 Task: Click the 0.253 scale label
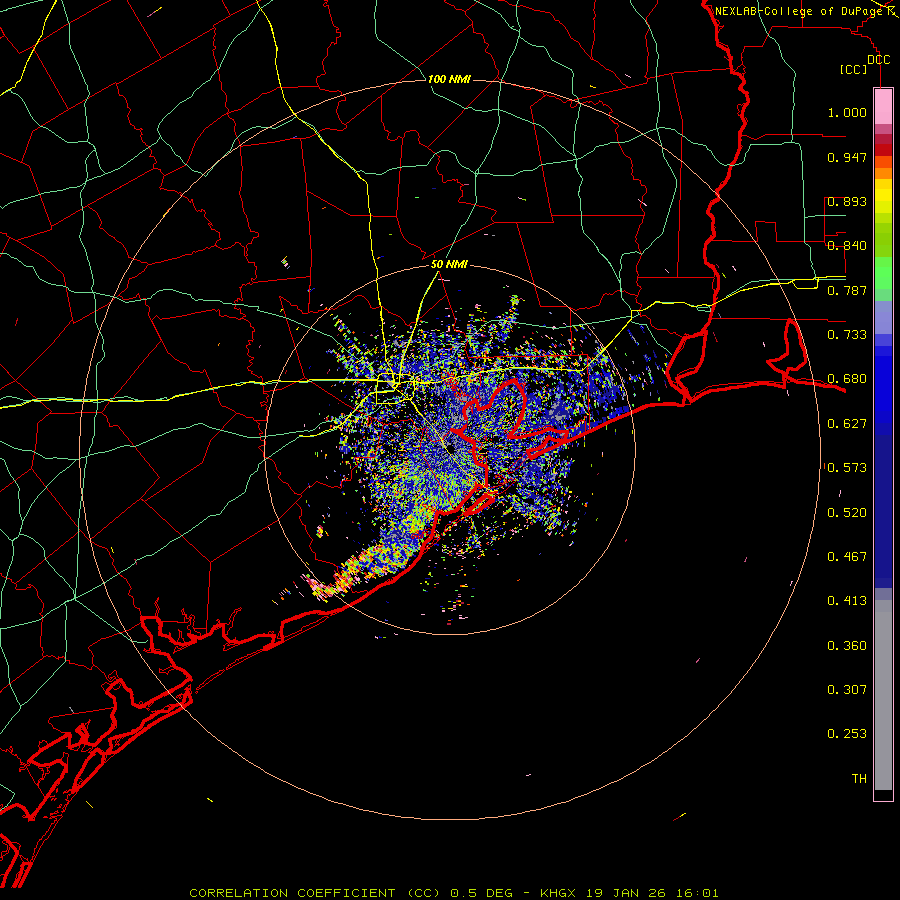(847, 734)
